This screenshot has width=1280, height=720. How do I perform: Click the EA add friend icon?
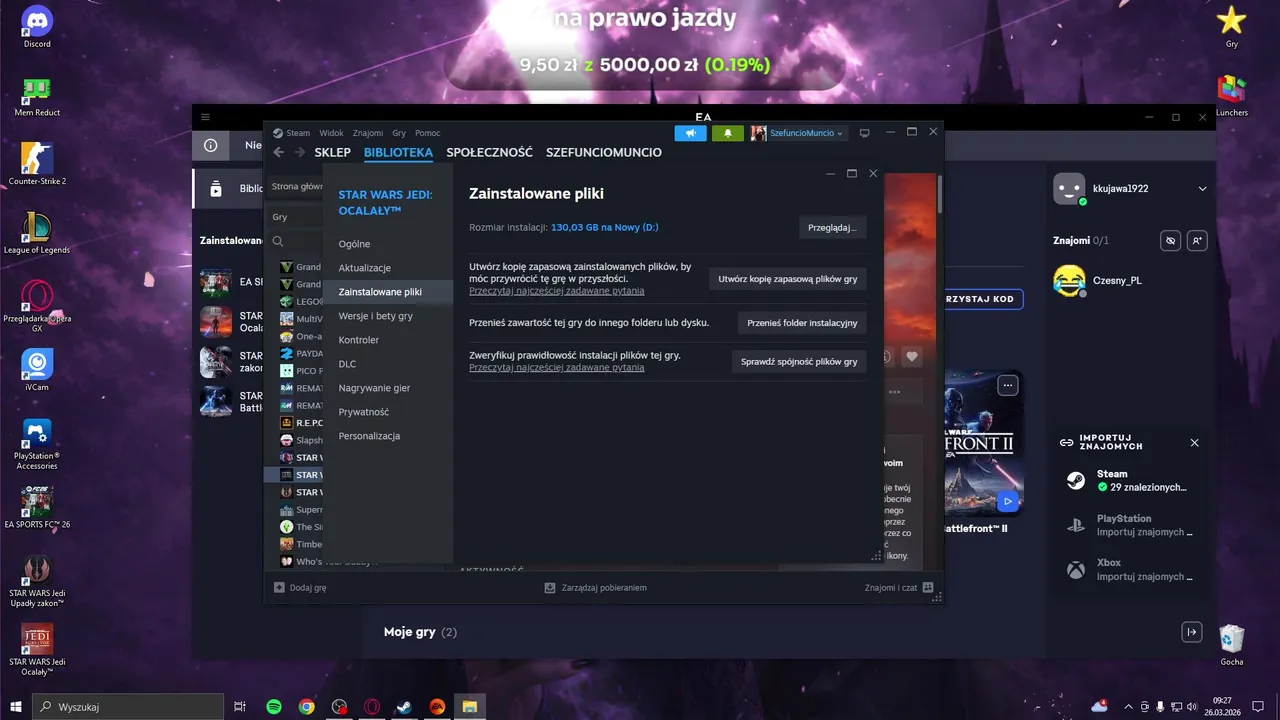pyautogui.click(x=1197, y=241)
